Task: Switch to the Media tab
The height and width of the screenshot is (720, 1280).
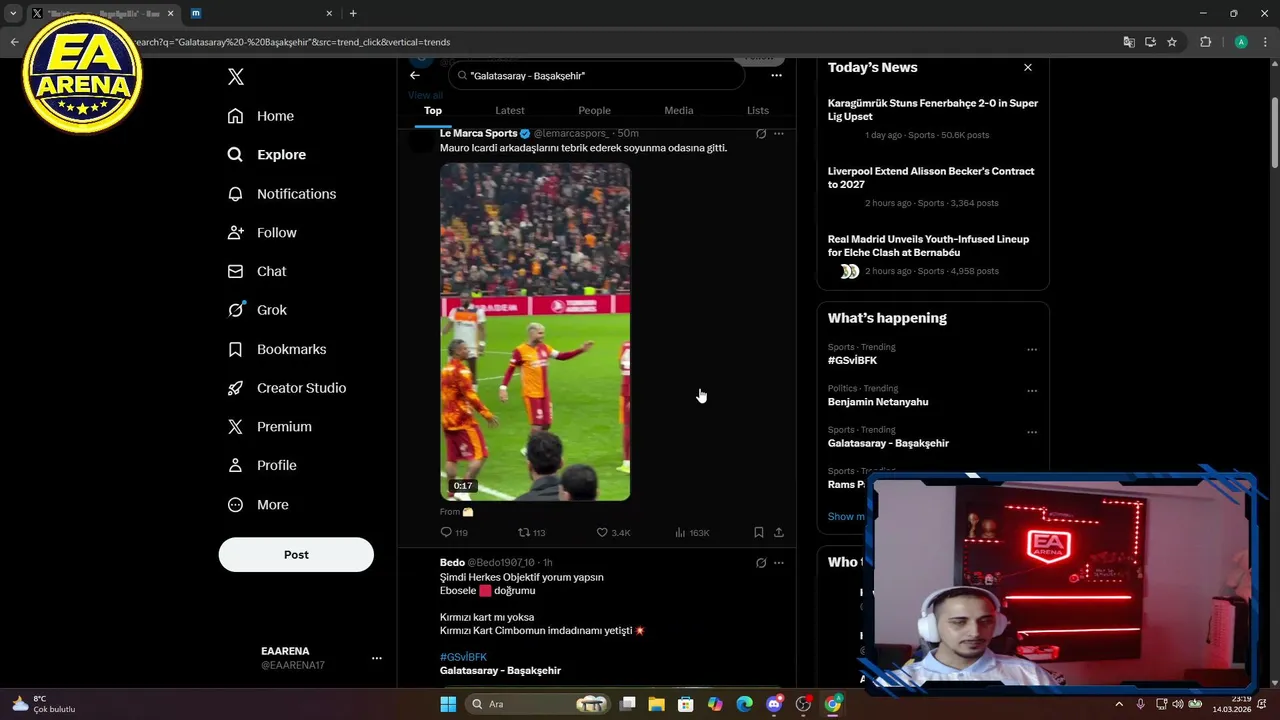Action: pyautogui.click(x=678, y=110)
